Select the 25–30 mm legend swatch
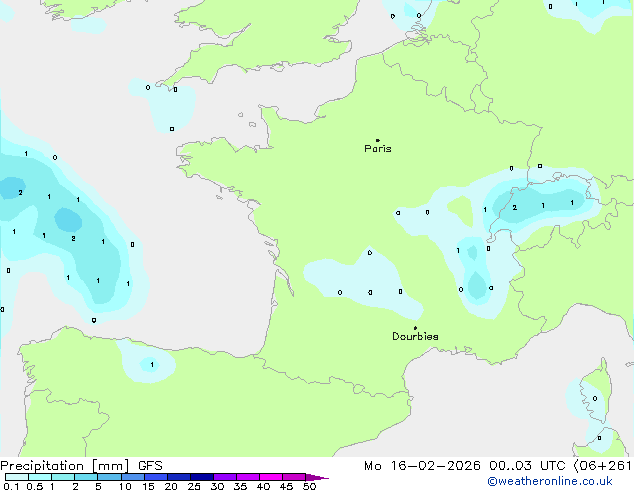634x490 pixels. 201,477
